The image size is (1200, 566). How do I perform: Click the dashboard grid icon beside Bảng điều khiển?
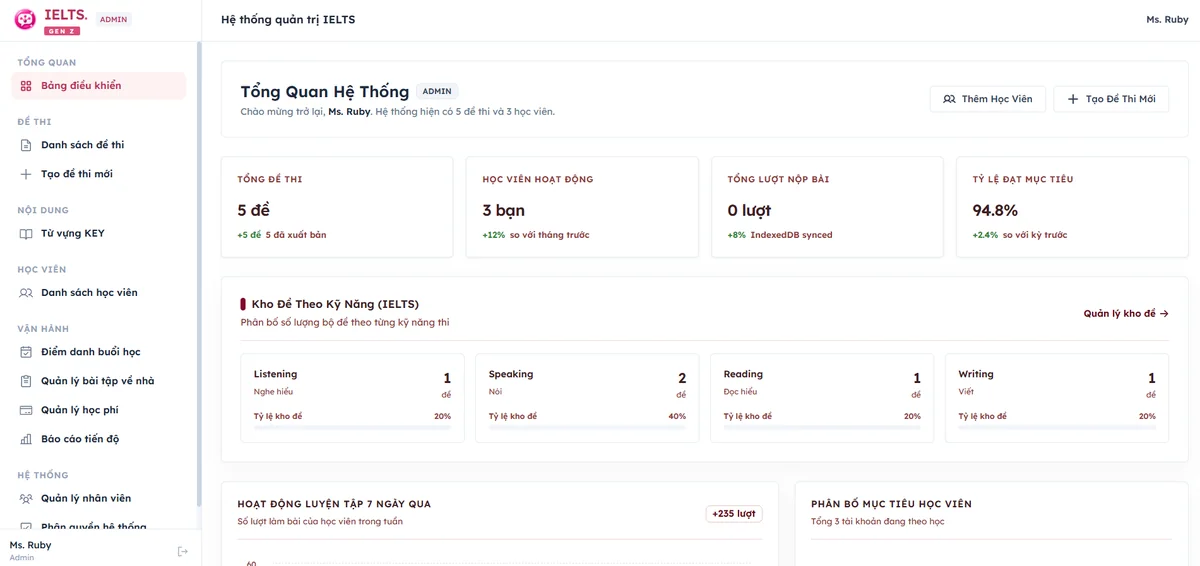(x=26, y=86)
